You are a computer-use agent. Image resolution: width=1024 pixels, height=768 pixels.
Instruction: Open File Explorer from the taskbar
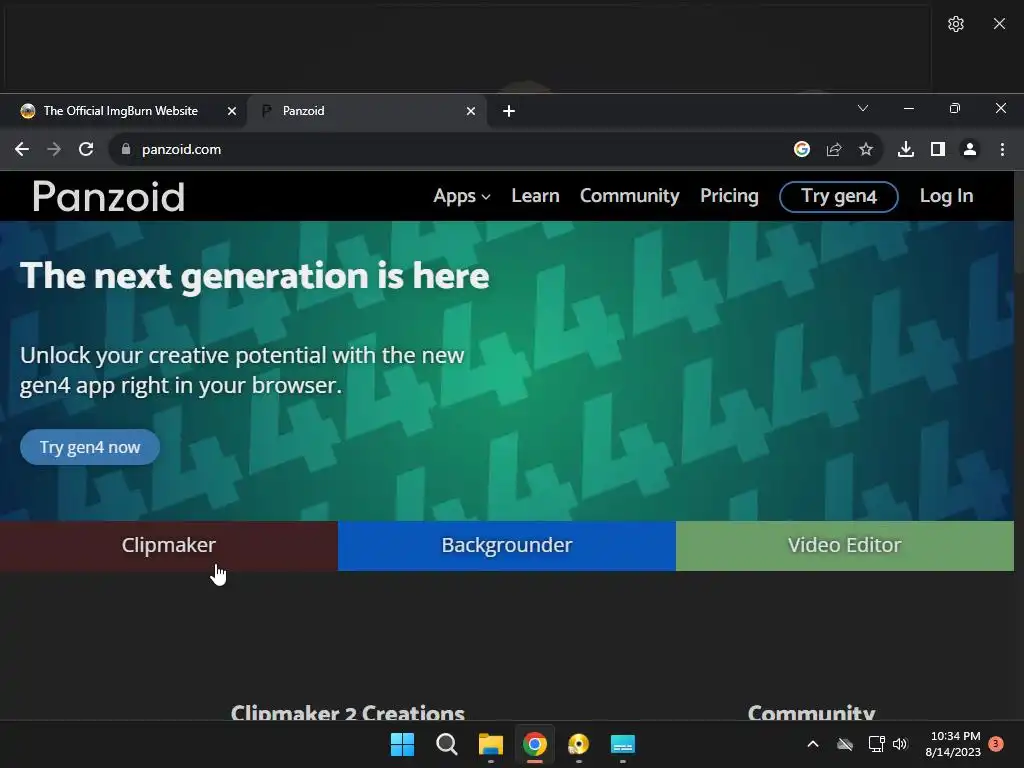(490, 744)
